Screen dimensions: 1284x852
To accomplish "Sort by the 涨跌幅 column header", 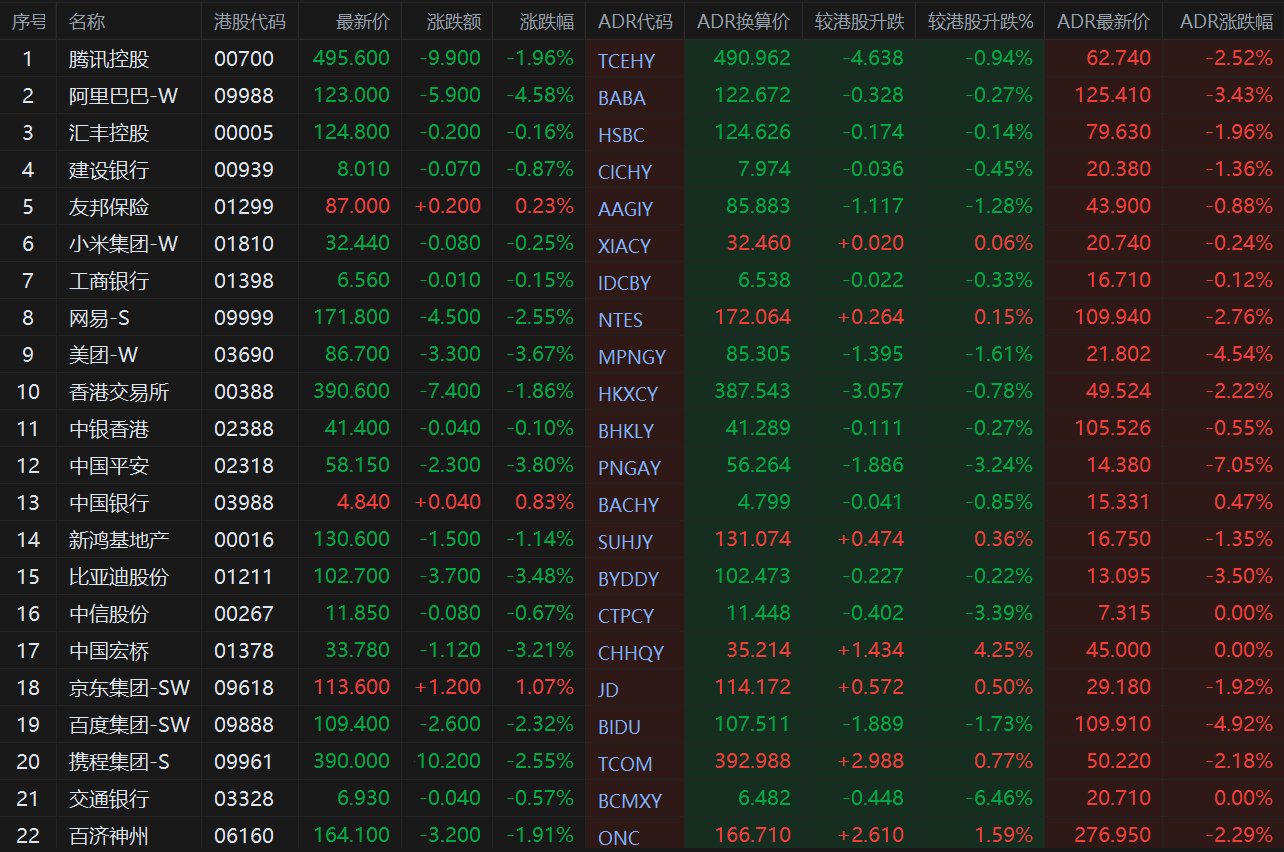I will tap(547, 21).
